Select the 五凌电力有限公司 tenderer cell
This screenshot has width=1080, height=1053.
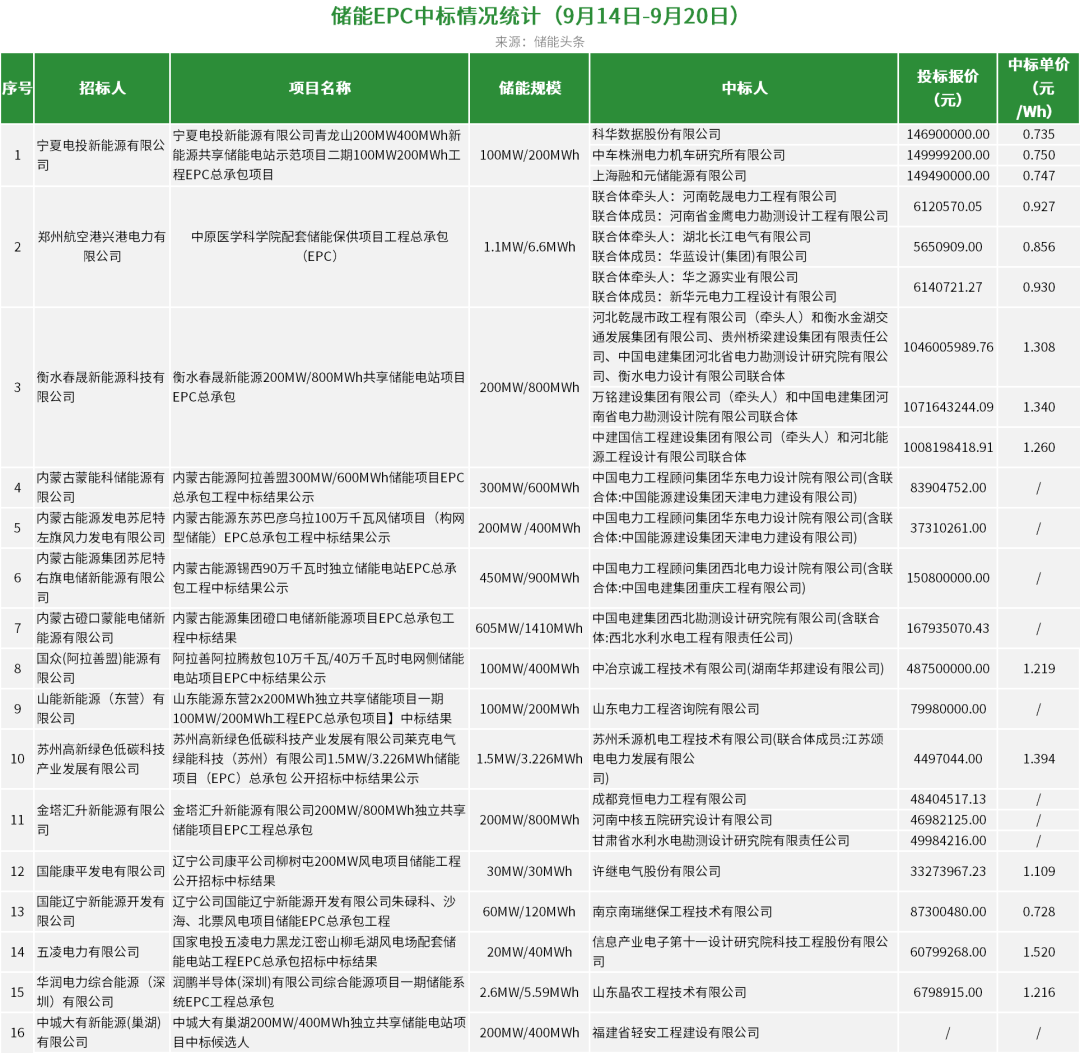[x=88, y=952]
